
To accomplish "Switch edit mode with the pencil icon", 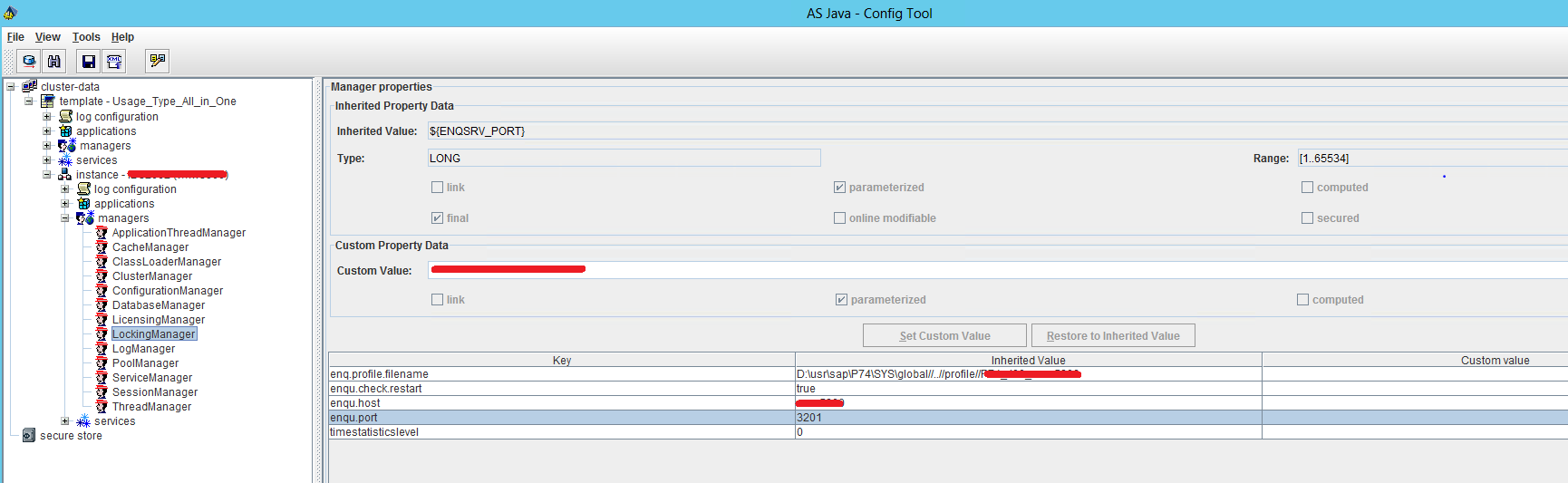I will point(158,61).
